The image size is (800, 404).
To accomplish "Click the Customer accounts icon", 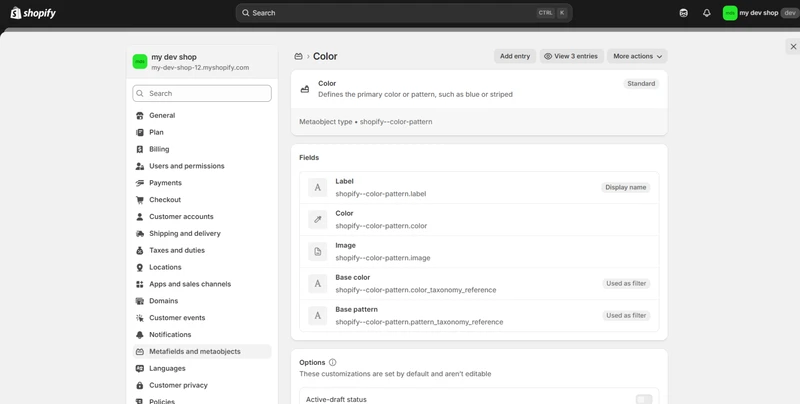I will coord(140,217).
